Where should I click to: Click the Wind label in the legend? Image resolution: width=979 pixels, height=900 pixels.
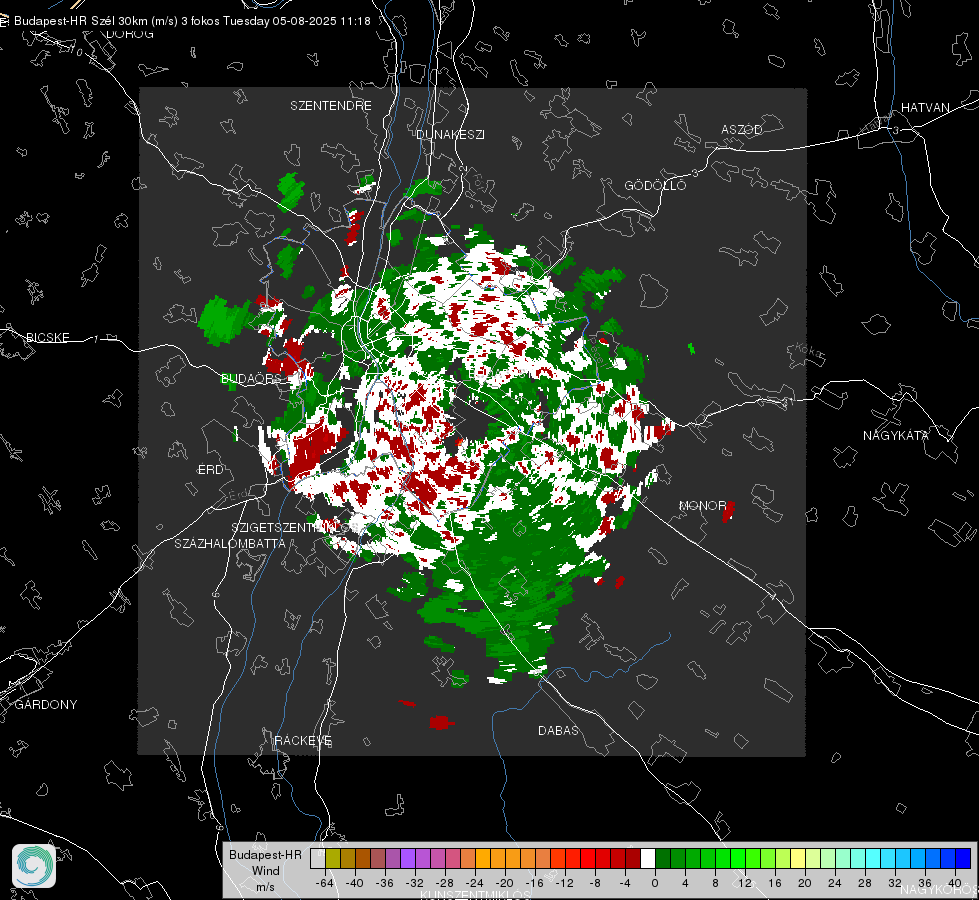click(265, 870)
